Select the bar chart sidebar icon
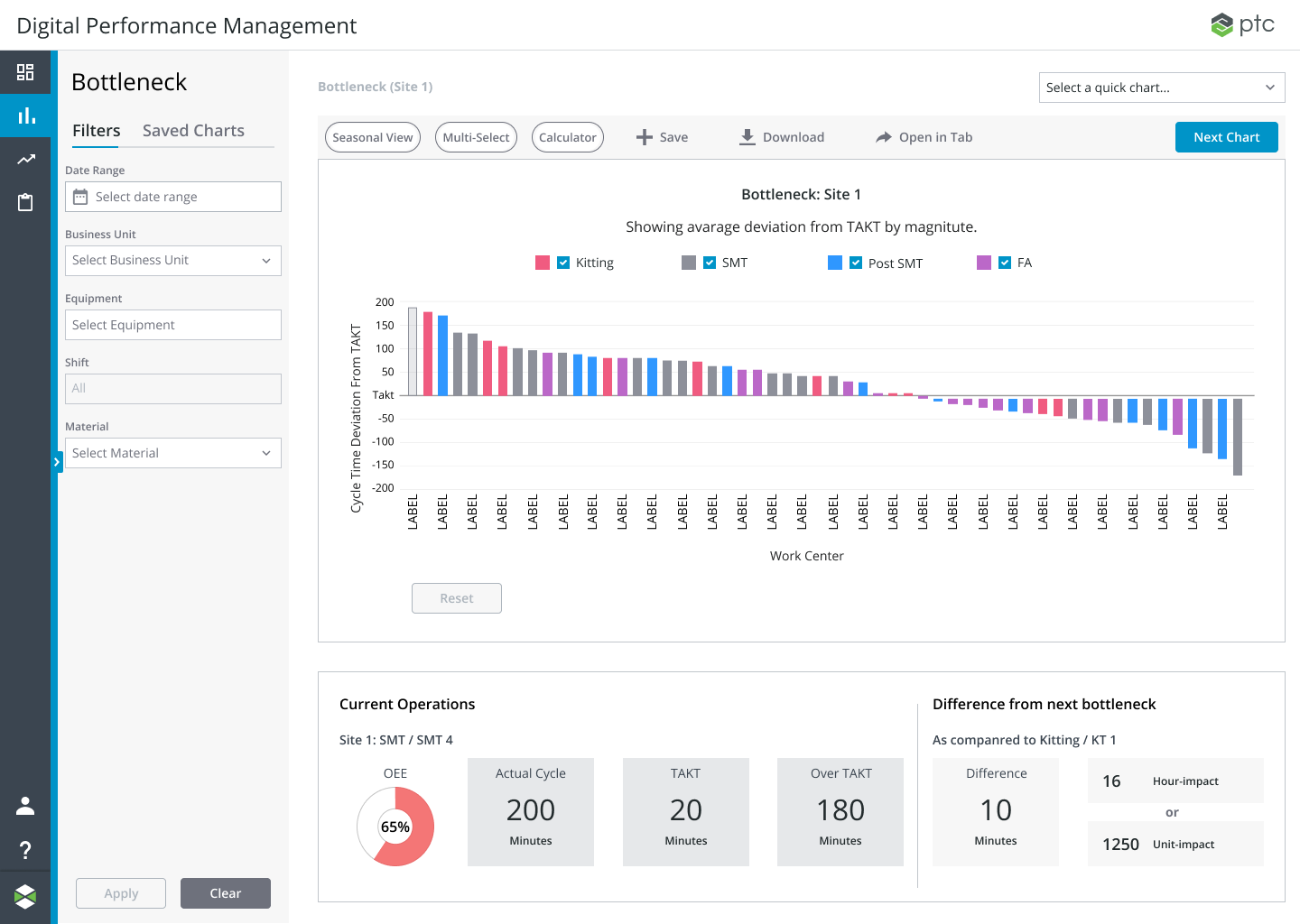1300x924 pixels. tap(25, 115)
